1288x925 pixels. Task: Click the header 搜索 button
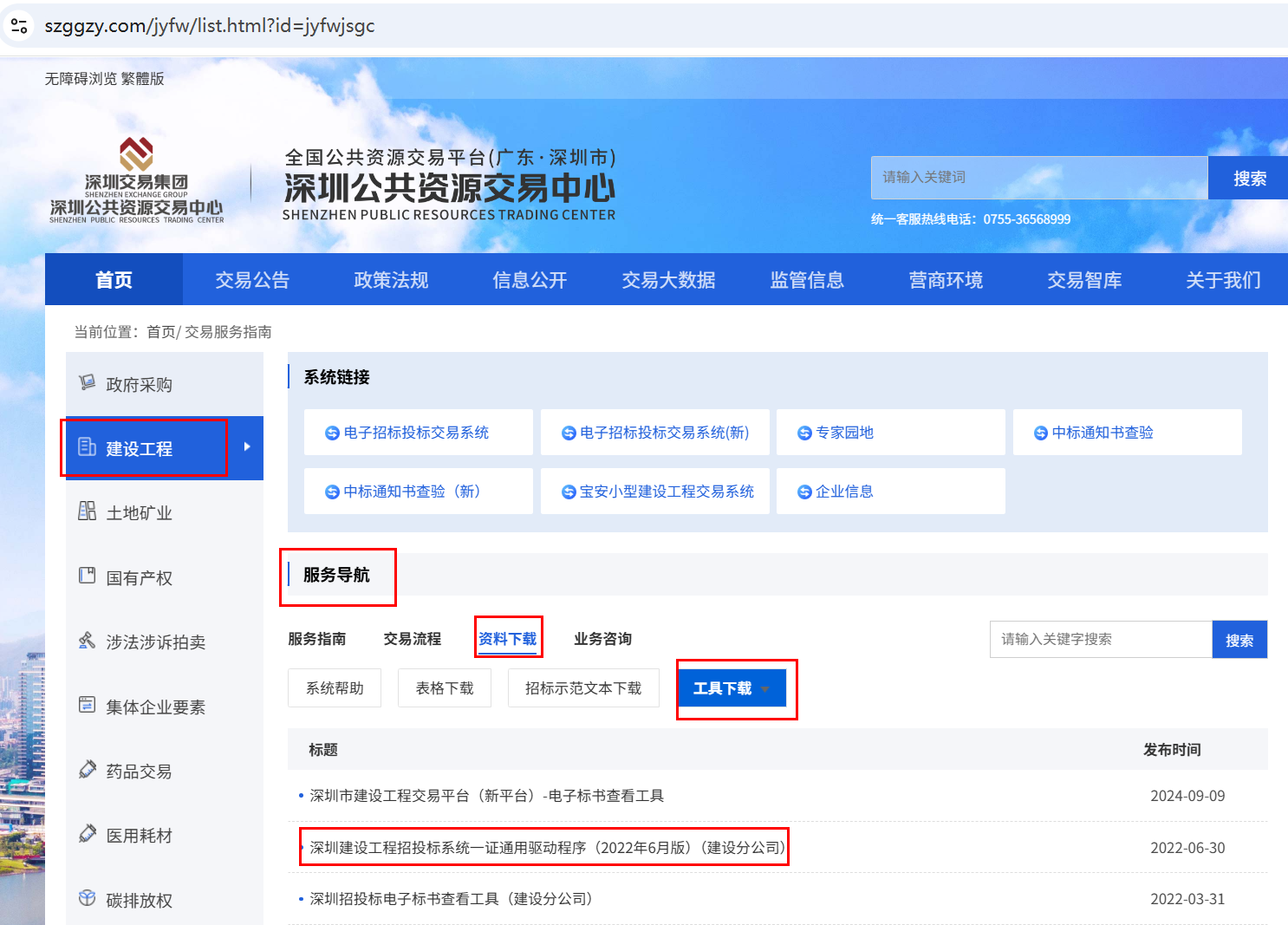pos(1249,179)
